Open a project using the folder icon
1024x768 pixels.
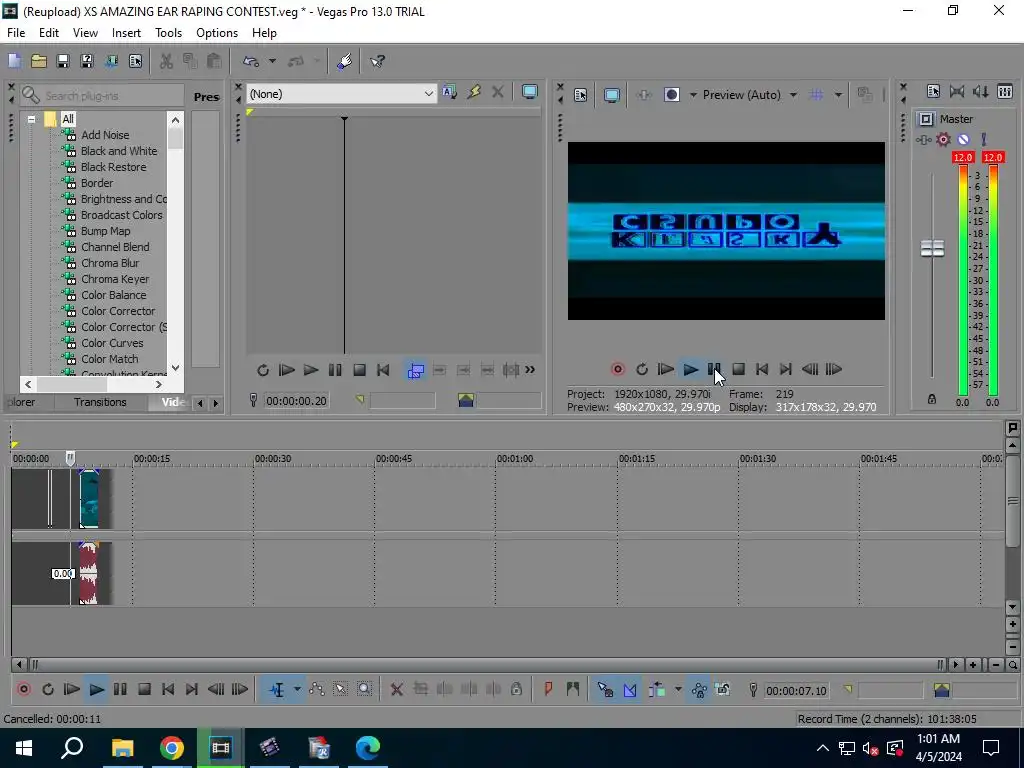click(39, 61)
